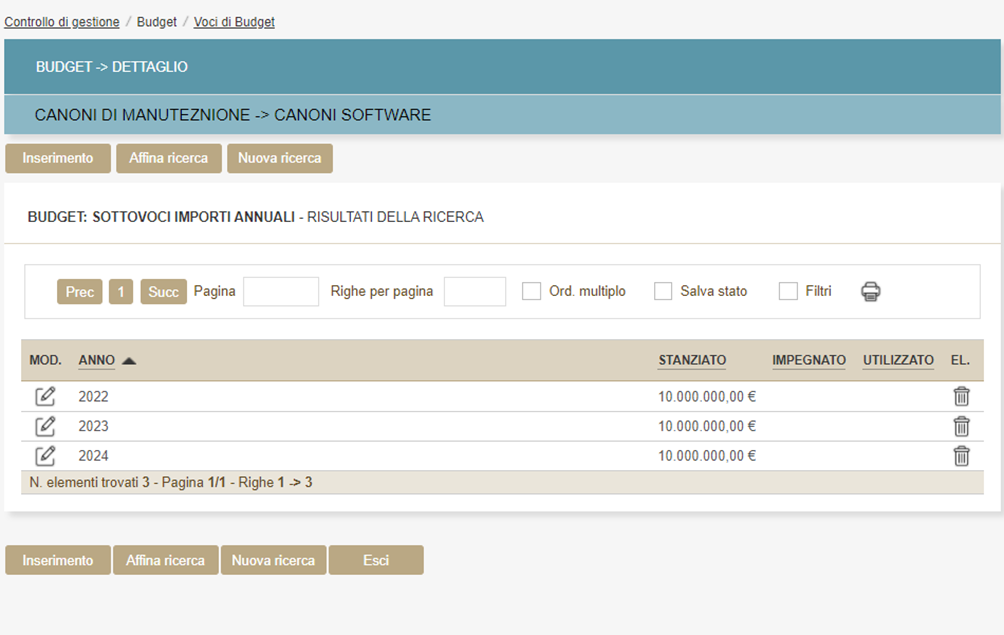Check the Salva stato option
The image size is (1004, 635).
click(x=663, y=291)
